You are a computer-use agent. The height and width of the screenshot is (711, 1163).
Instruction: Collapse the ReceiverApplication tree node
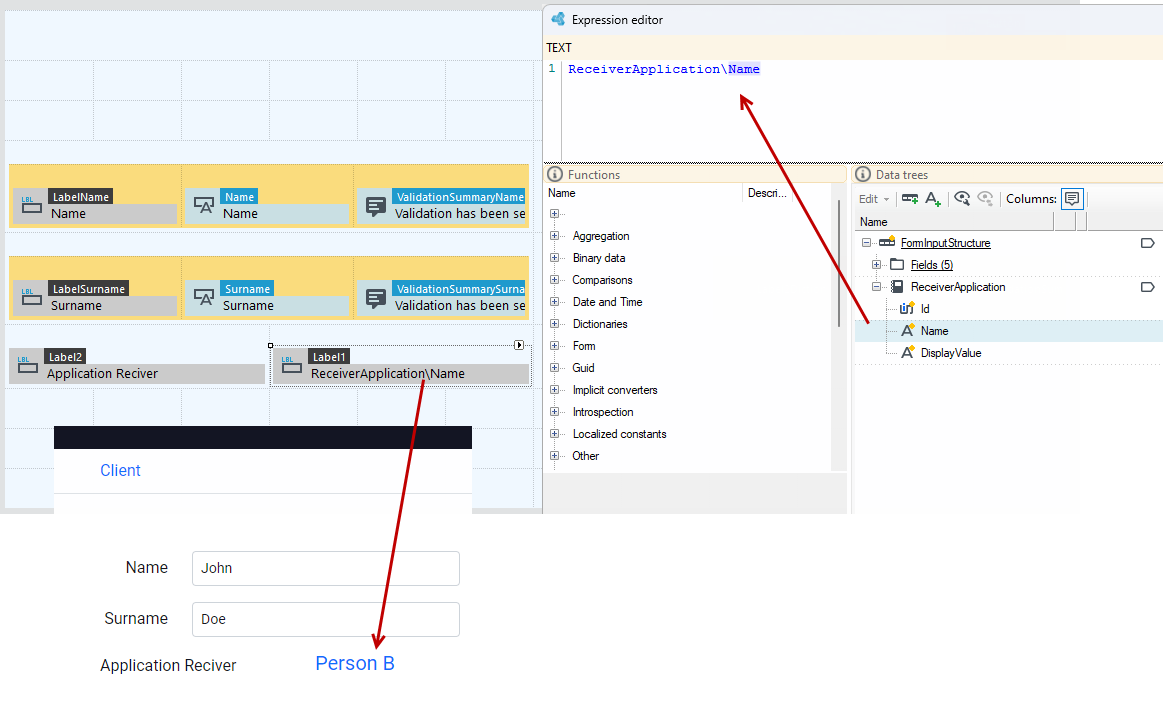(876, 286)
